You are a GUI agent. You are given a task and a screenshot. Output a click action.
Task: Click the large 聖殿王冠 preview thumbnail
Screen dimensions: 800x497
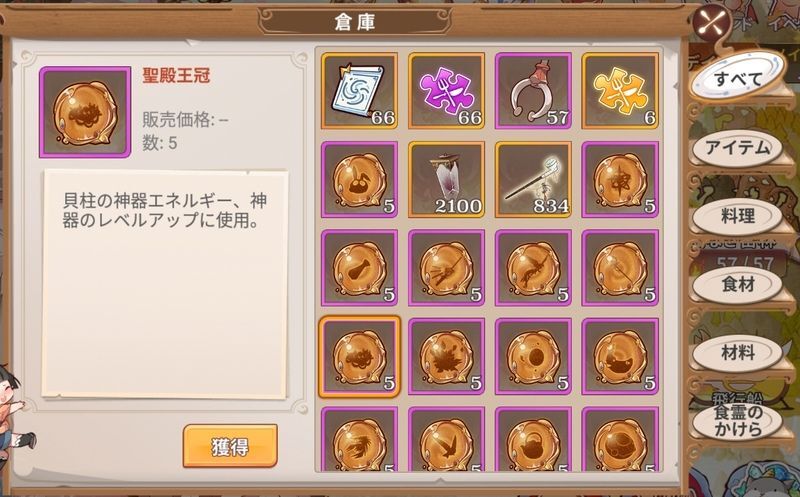pyautogui.click(x=85, y=112)
